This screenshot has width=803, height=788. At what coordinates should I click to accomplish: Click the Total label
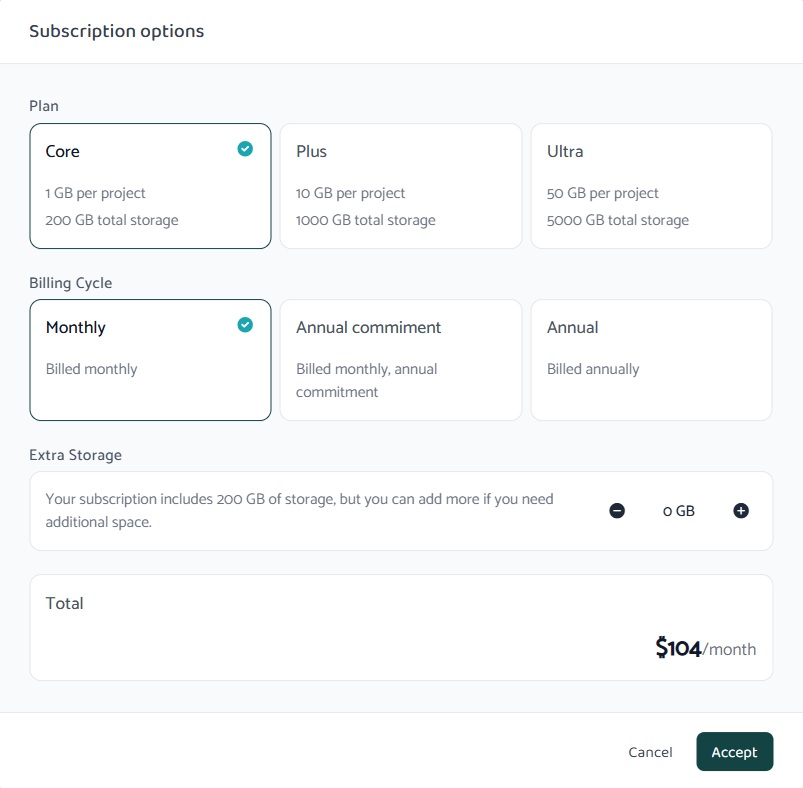pos(65,604)
